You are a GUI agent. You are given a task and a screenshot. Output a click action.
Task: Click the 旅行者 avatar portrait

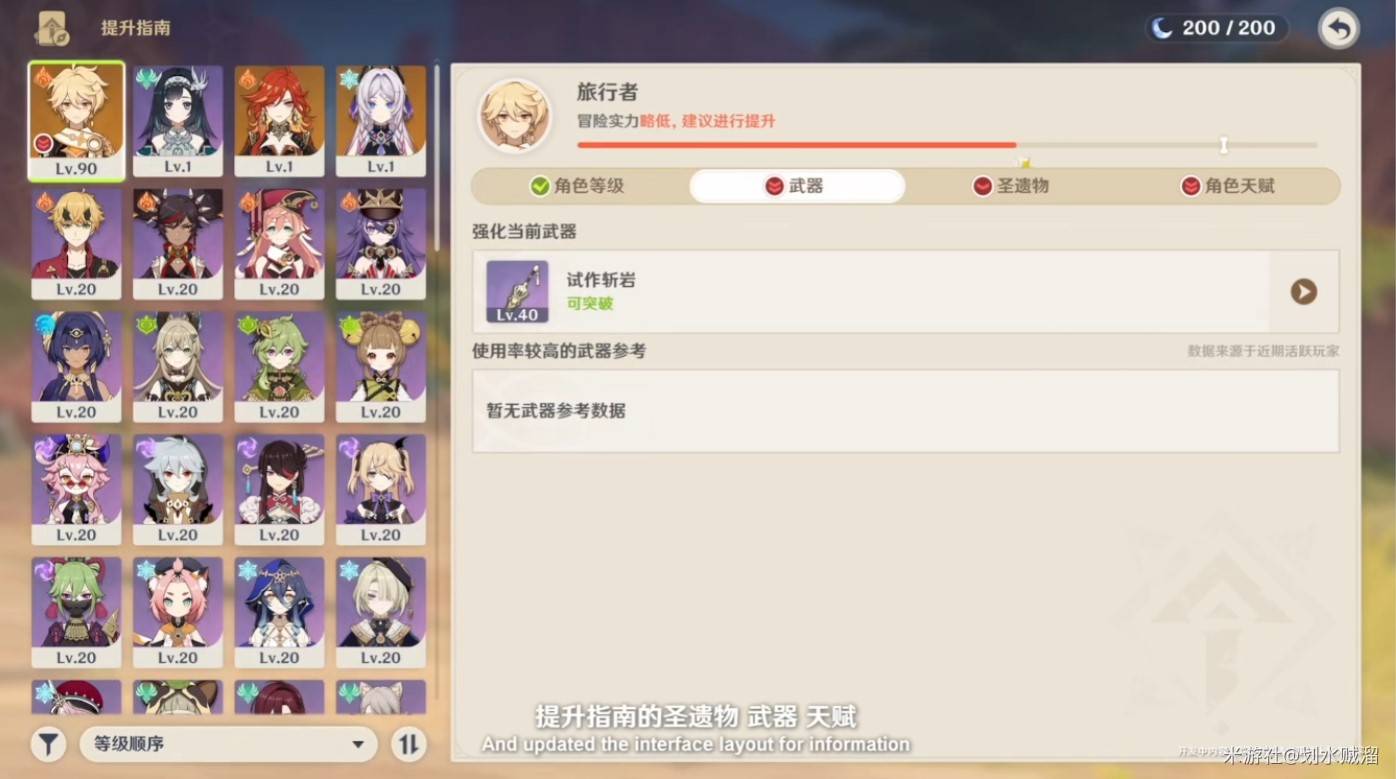[x=514, y=115]
